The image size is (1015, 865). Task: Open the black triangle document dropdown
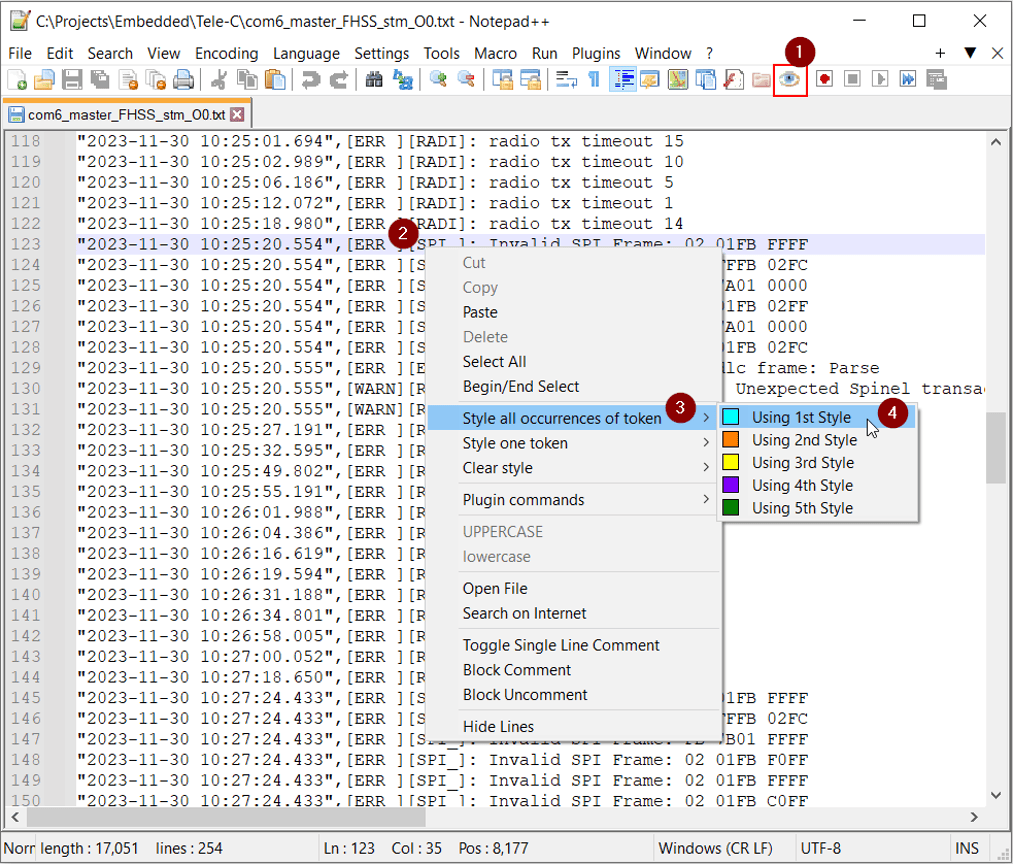pos(970,52)
